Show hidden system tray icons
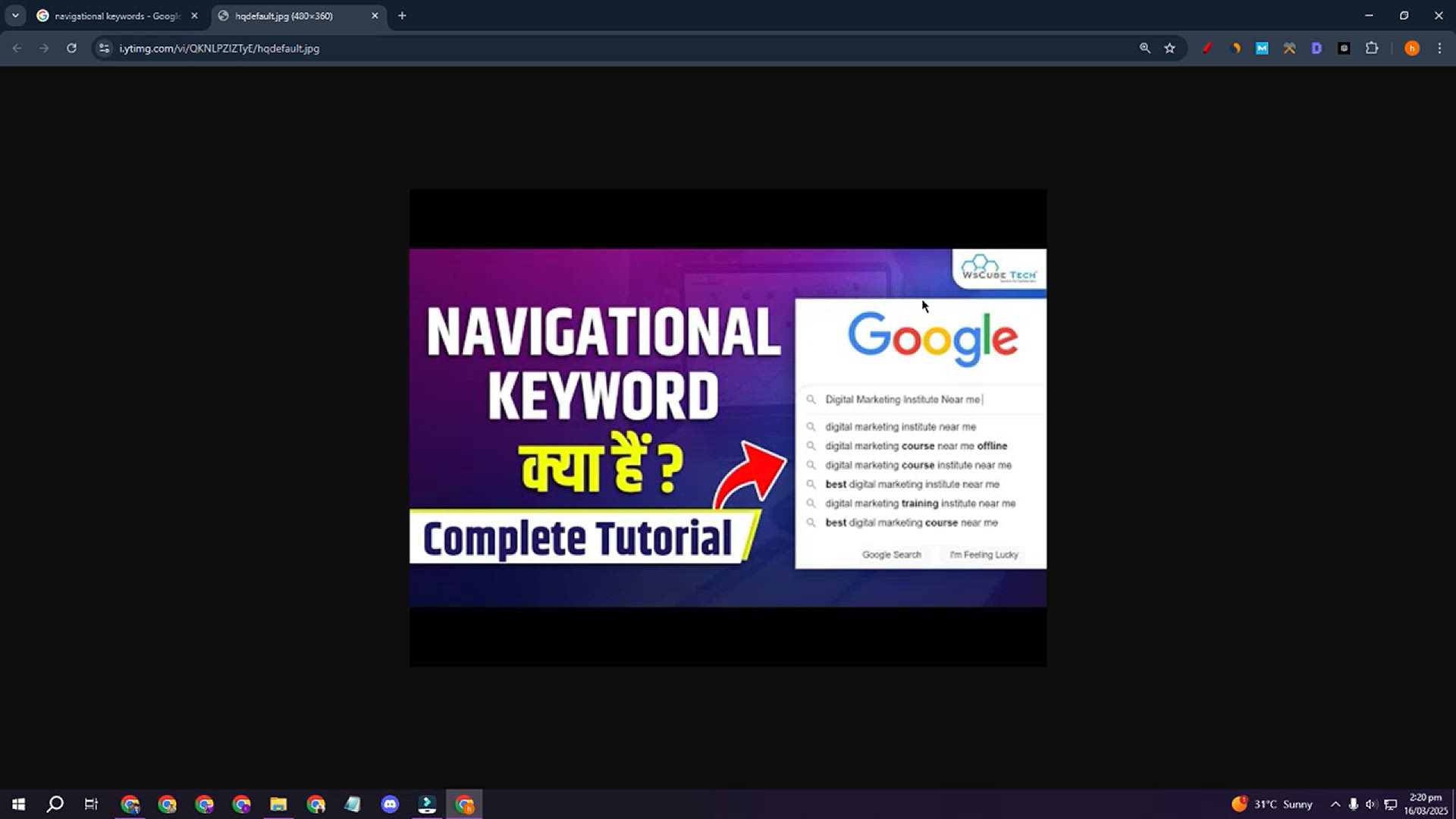This screenshot has width=1456, height=819. click(1335, 805)
